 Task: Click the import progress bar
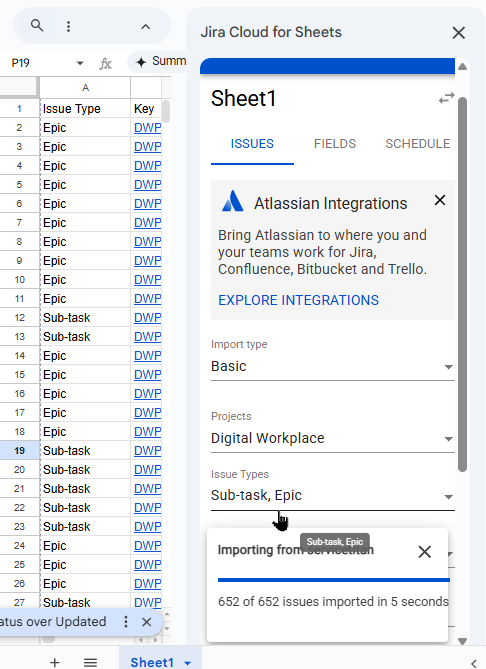(334, 580)
